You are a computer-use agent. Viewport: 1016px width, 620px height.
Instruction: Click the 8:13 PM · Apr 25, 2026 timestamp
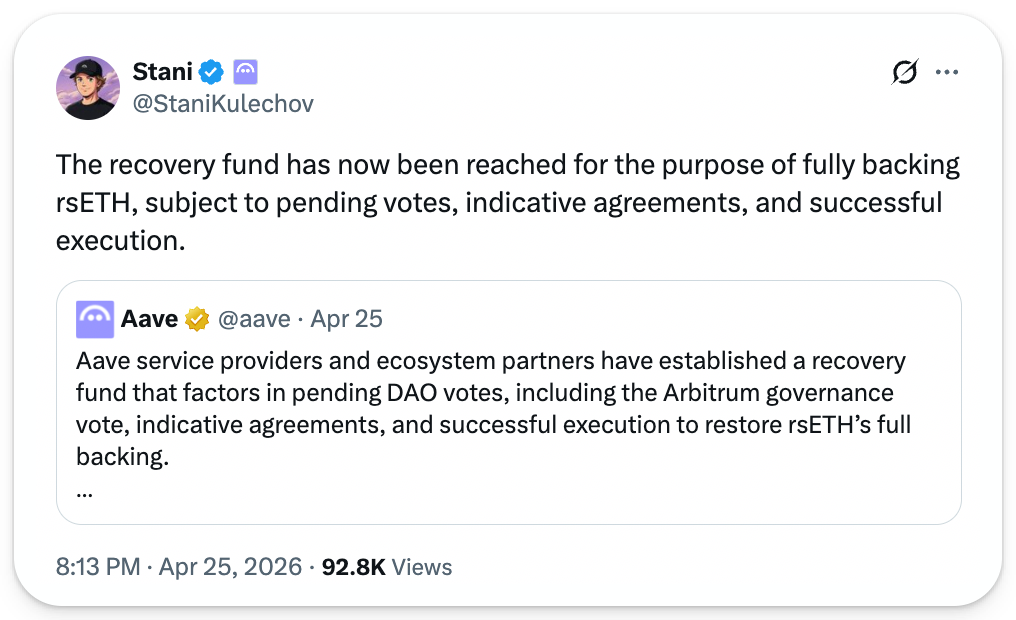click(178, 567)
